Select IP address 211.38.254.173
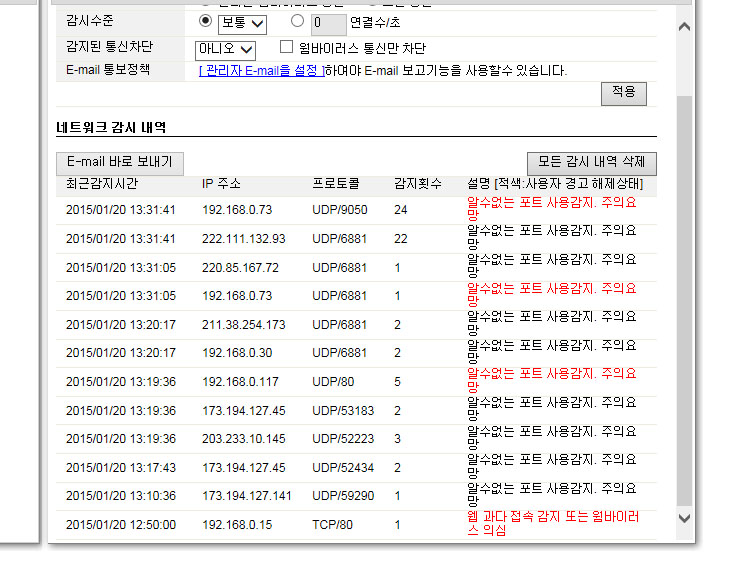This screenshot has width=729, height=579. [244, 325]
